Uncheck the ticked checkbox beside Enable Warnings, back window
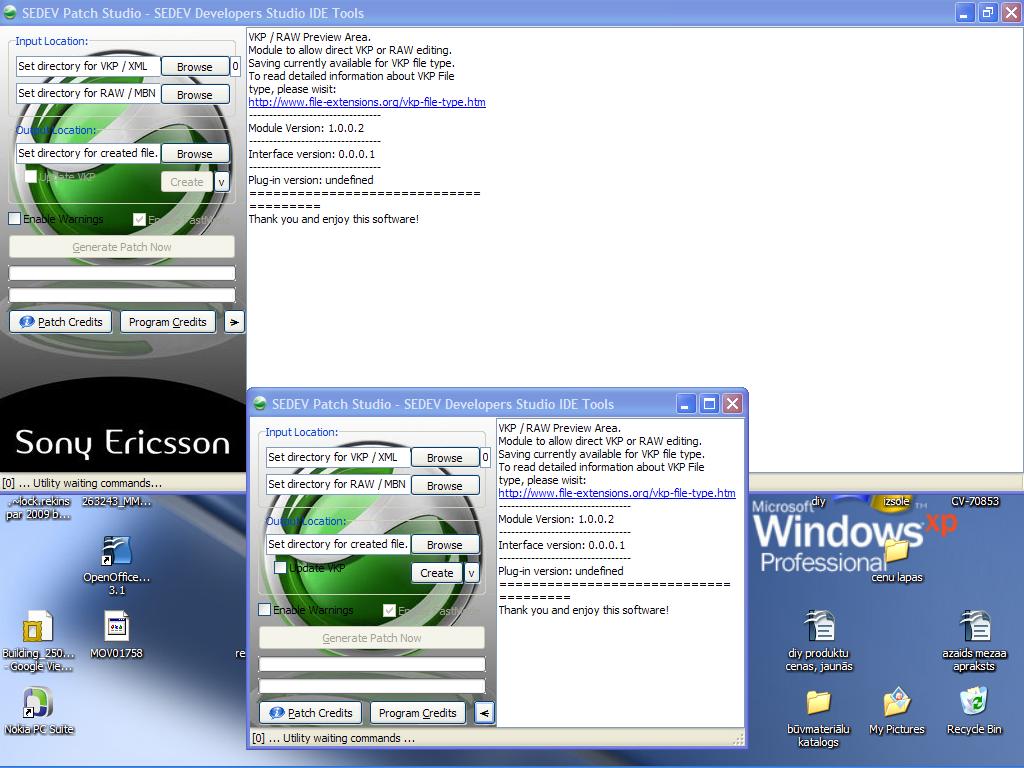 click(x=139, y=219)
